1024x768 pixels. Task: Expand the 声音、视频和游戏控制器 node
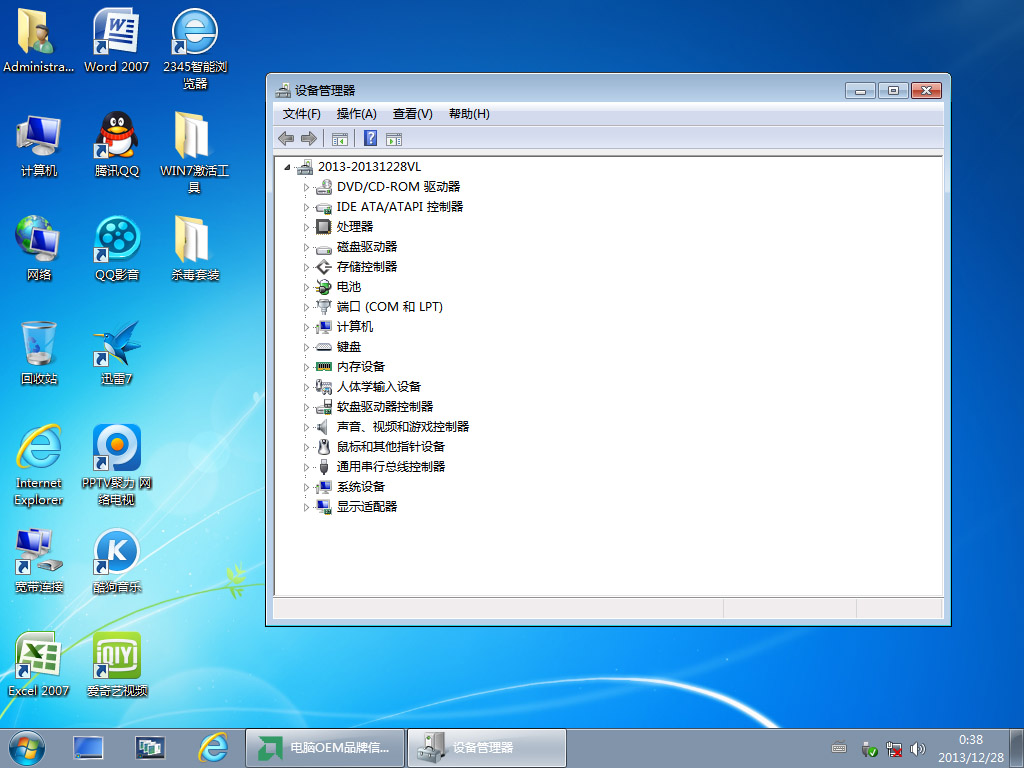coord(306,427)
